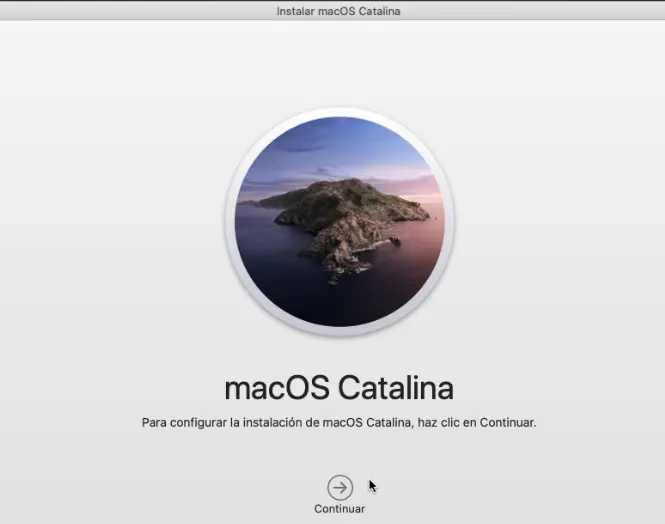Click the blank window area right of the logo

tap(560, 220)
